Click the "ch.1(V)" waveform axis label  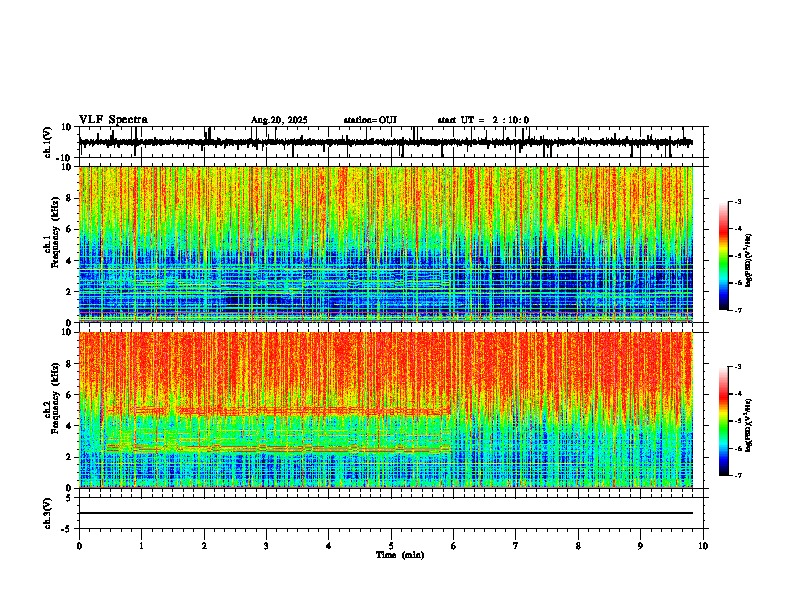[x=48, y=142]
